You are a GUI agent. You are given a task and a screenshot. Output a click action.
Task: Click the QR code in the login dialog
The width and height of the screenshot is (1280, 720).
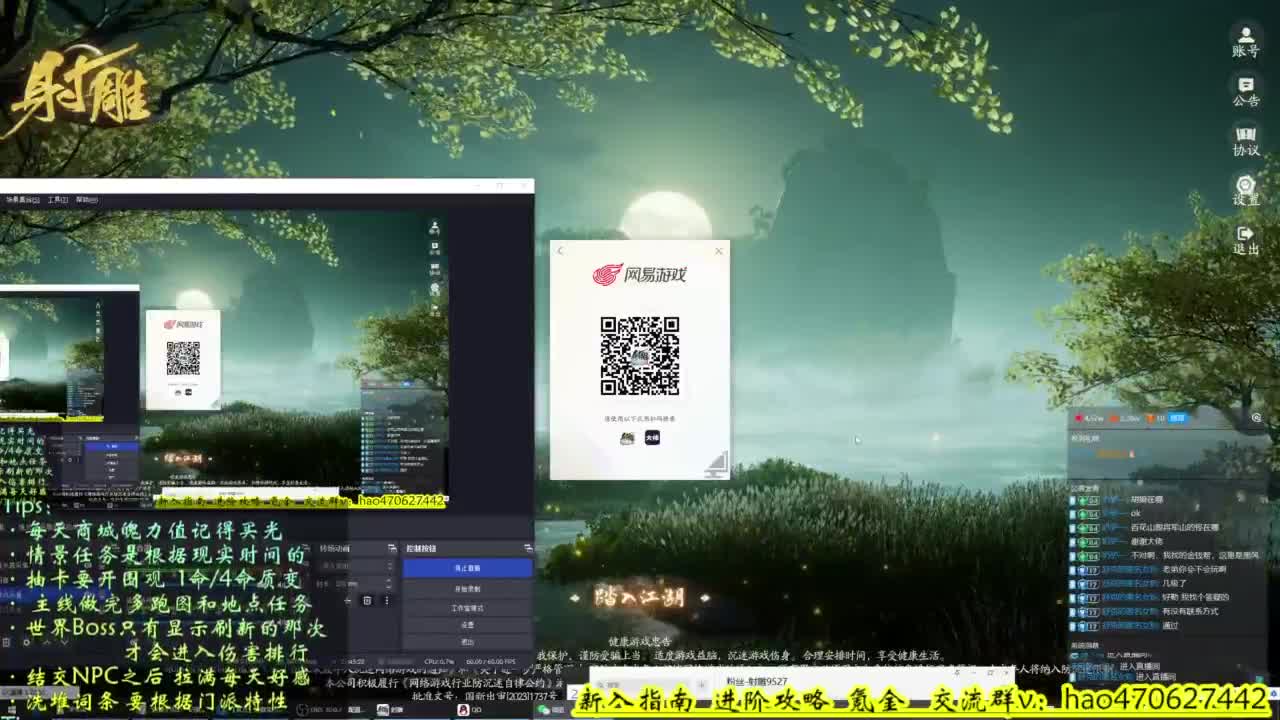click(640, 356)
